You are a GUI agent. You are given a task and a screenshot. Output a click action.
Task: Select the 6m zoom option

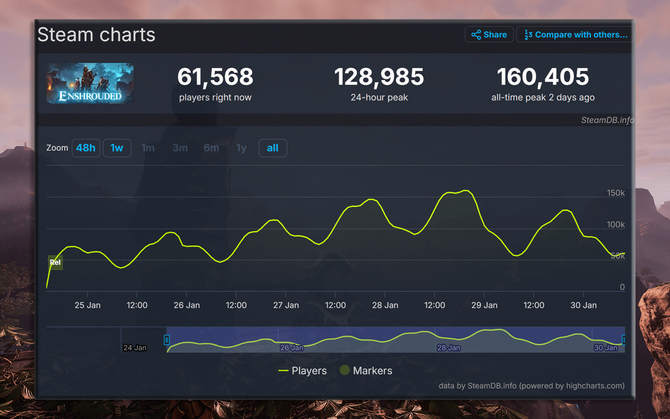(211, 148)
